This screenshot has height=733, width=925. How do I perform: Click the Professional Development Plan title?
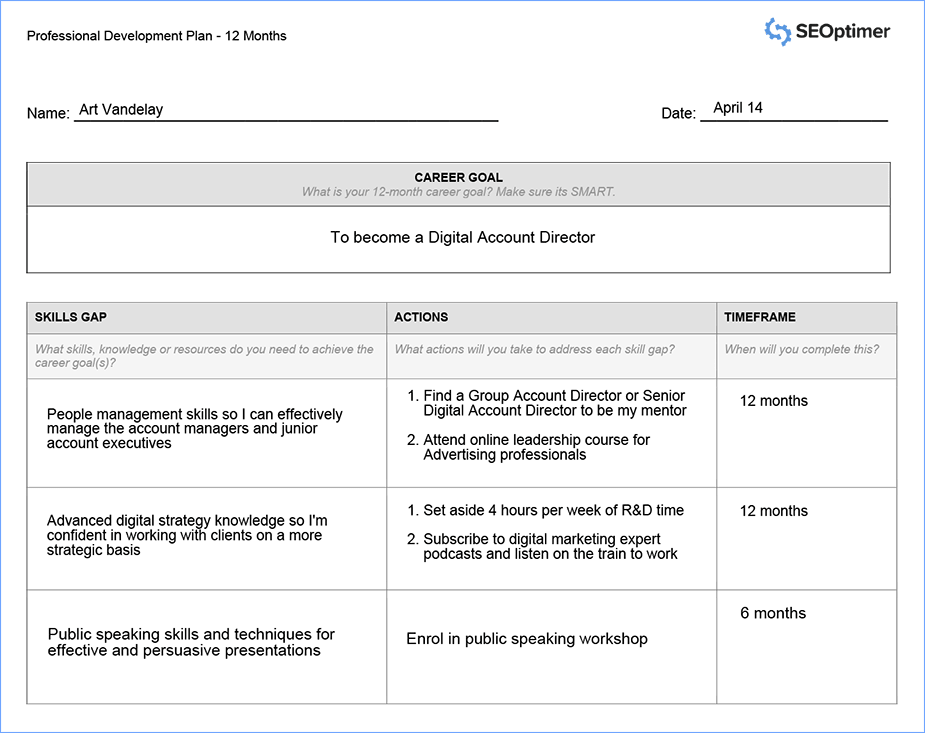click(156, 35)
